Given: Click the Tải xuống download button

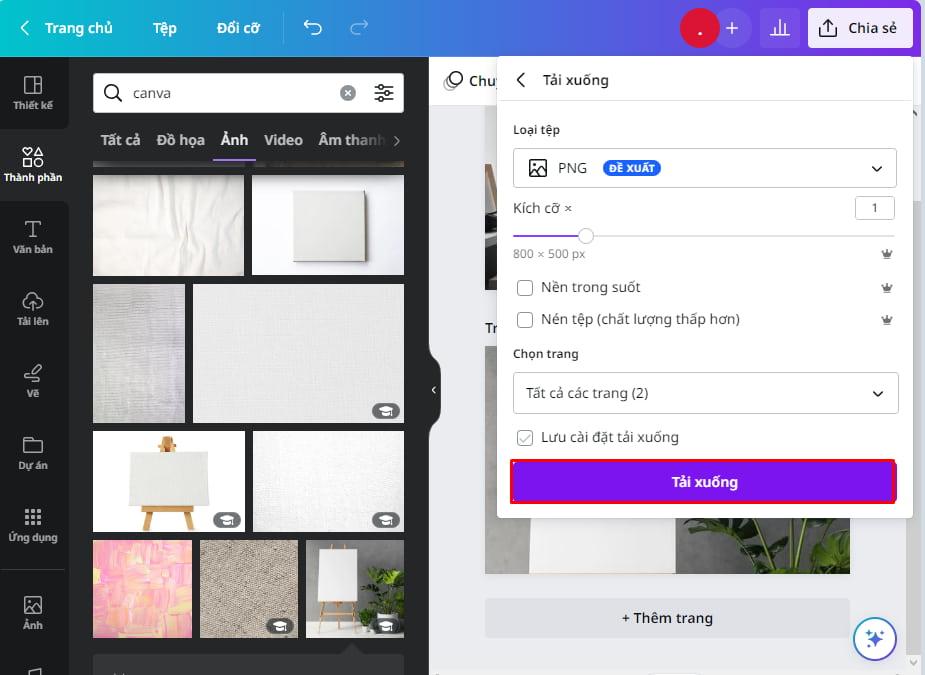Looking at the screenshot, I should coord(703,481).
